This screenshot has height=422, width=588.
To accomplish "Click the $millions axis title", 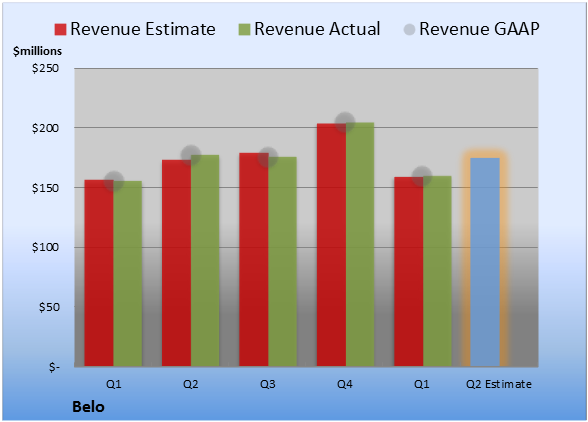I will coord(38,51).
